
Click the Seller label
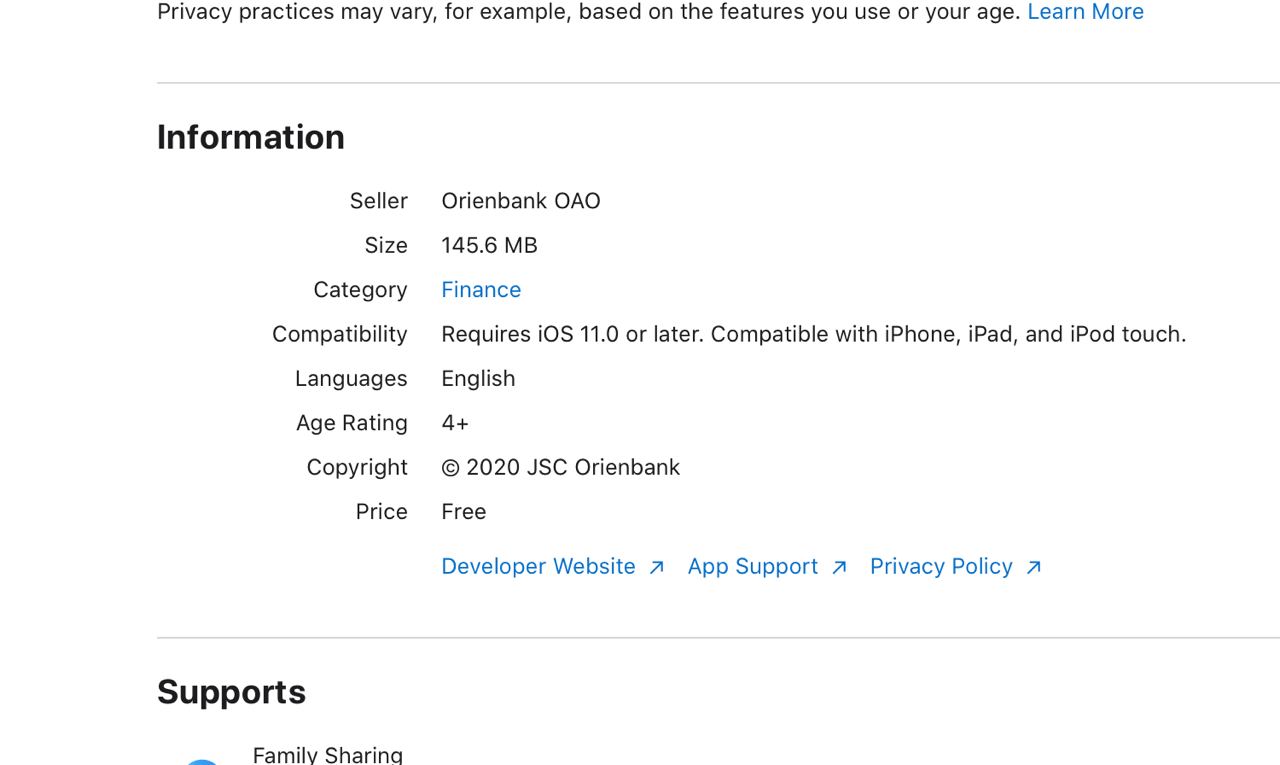379,201
